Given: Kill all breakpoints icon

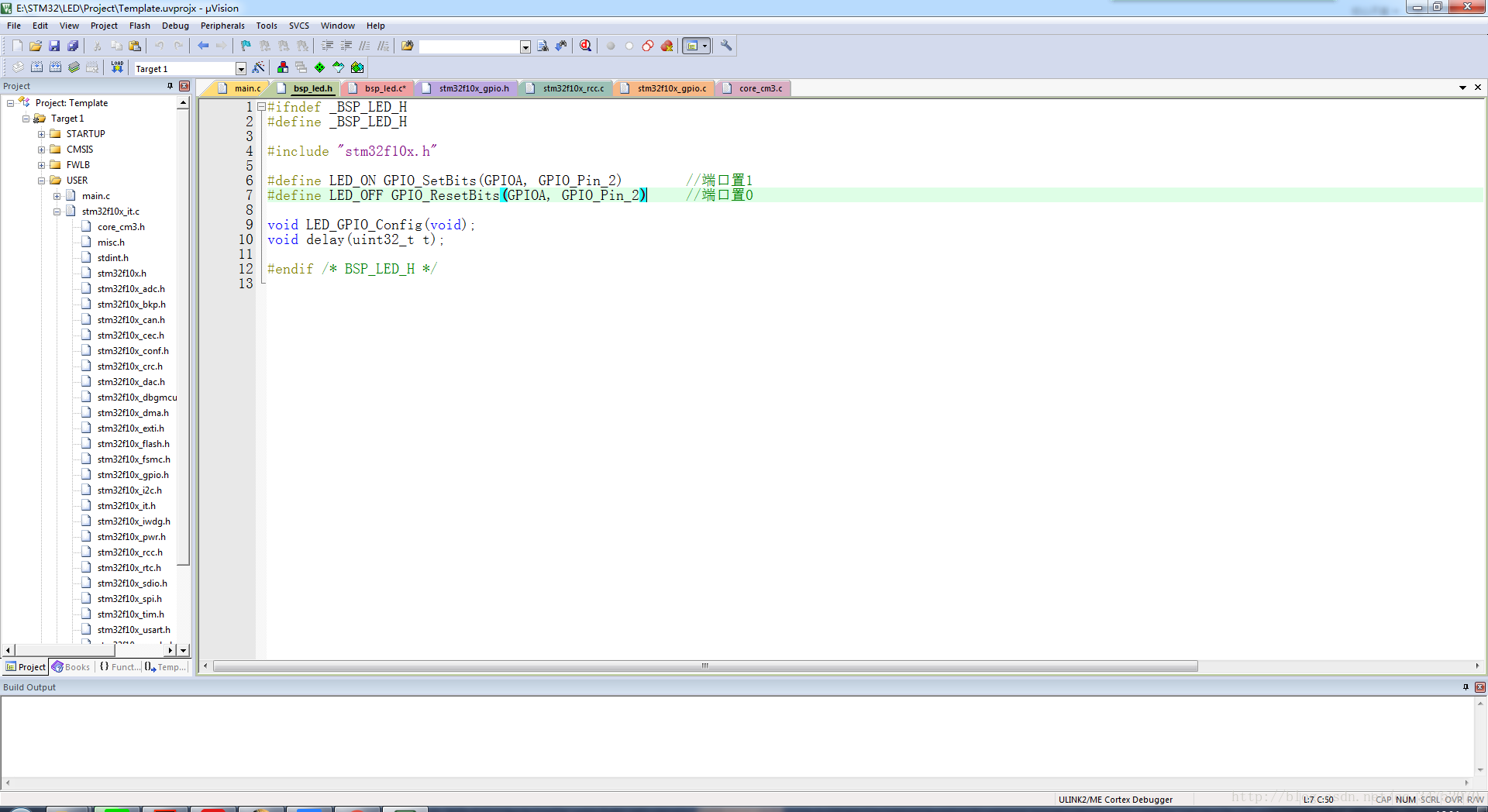Looking at the screenshot, I should 666,46.
